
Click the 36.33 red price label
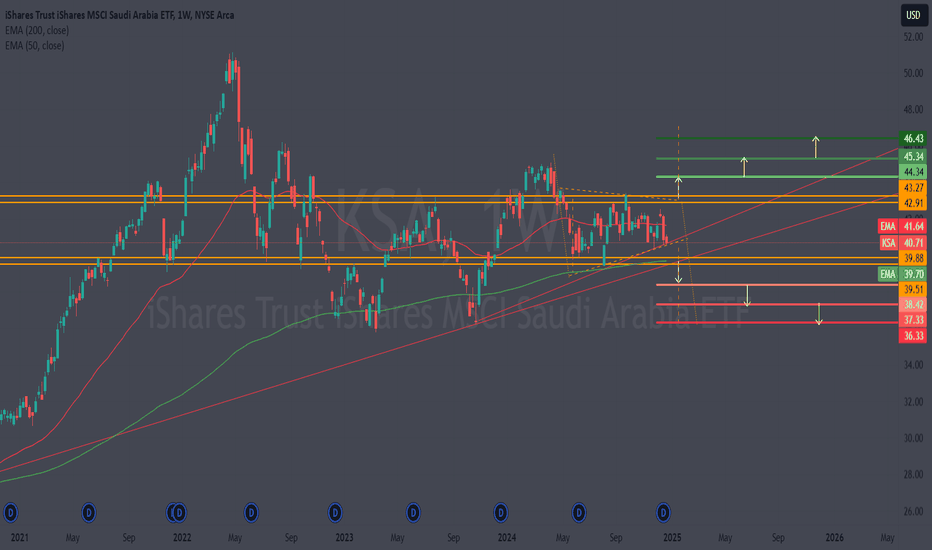tap(912, 336)
